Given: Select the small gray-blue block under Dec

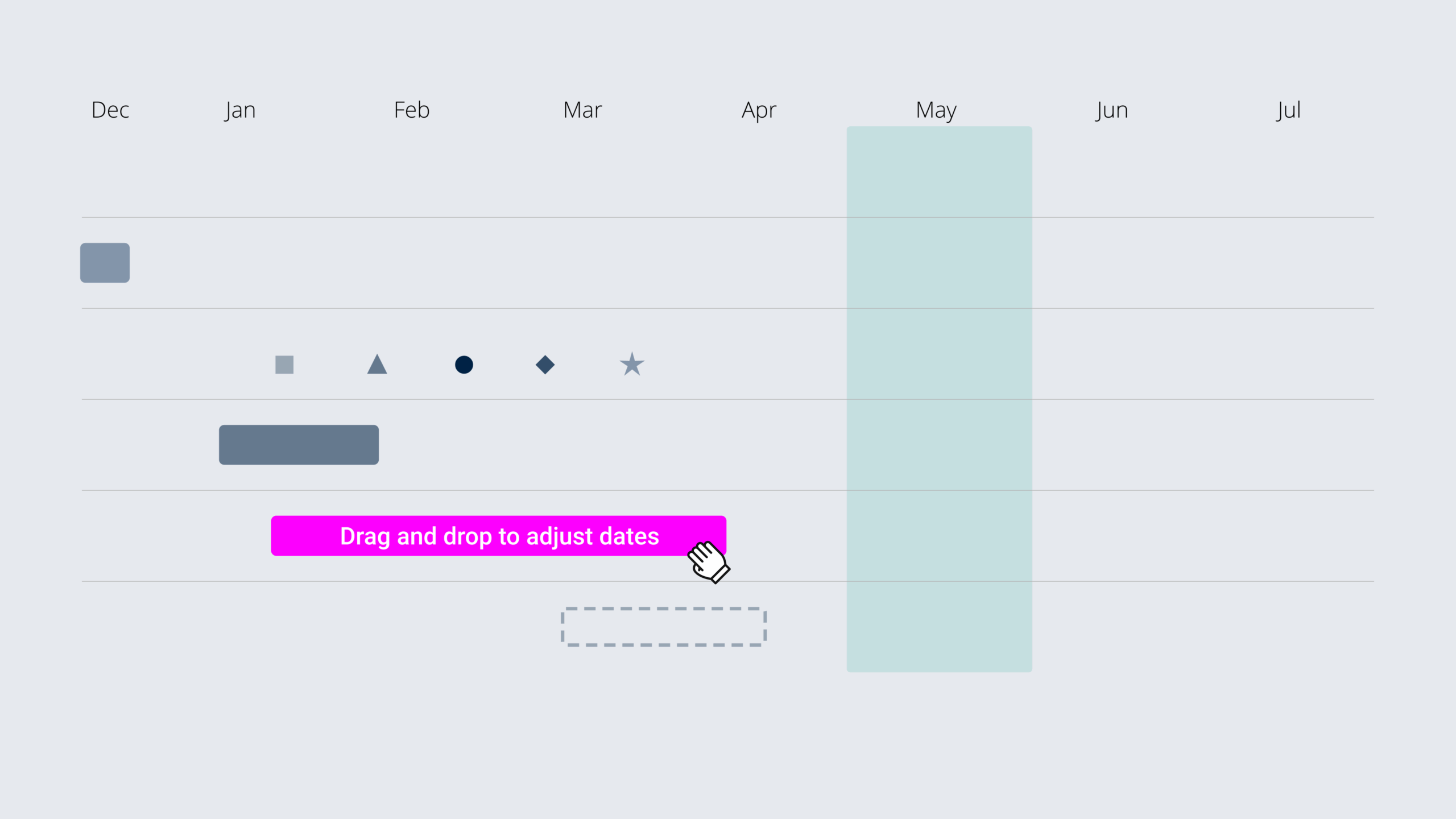Looking at the screenshot, I should (105, 263).
